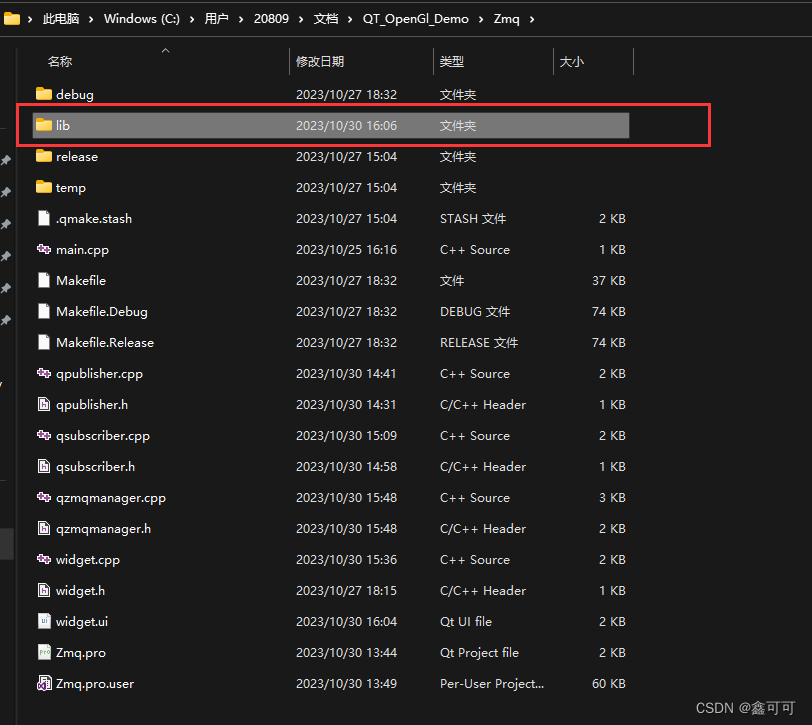Screen dimensions: 812x725
Task: Toggle the sort arrow above 名称 column
Action: [x=166, y=50]
